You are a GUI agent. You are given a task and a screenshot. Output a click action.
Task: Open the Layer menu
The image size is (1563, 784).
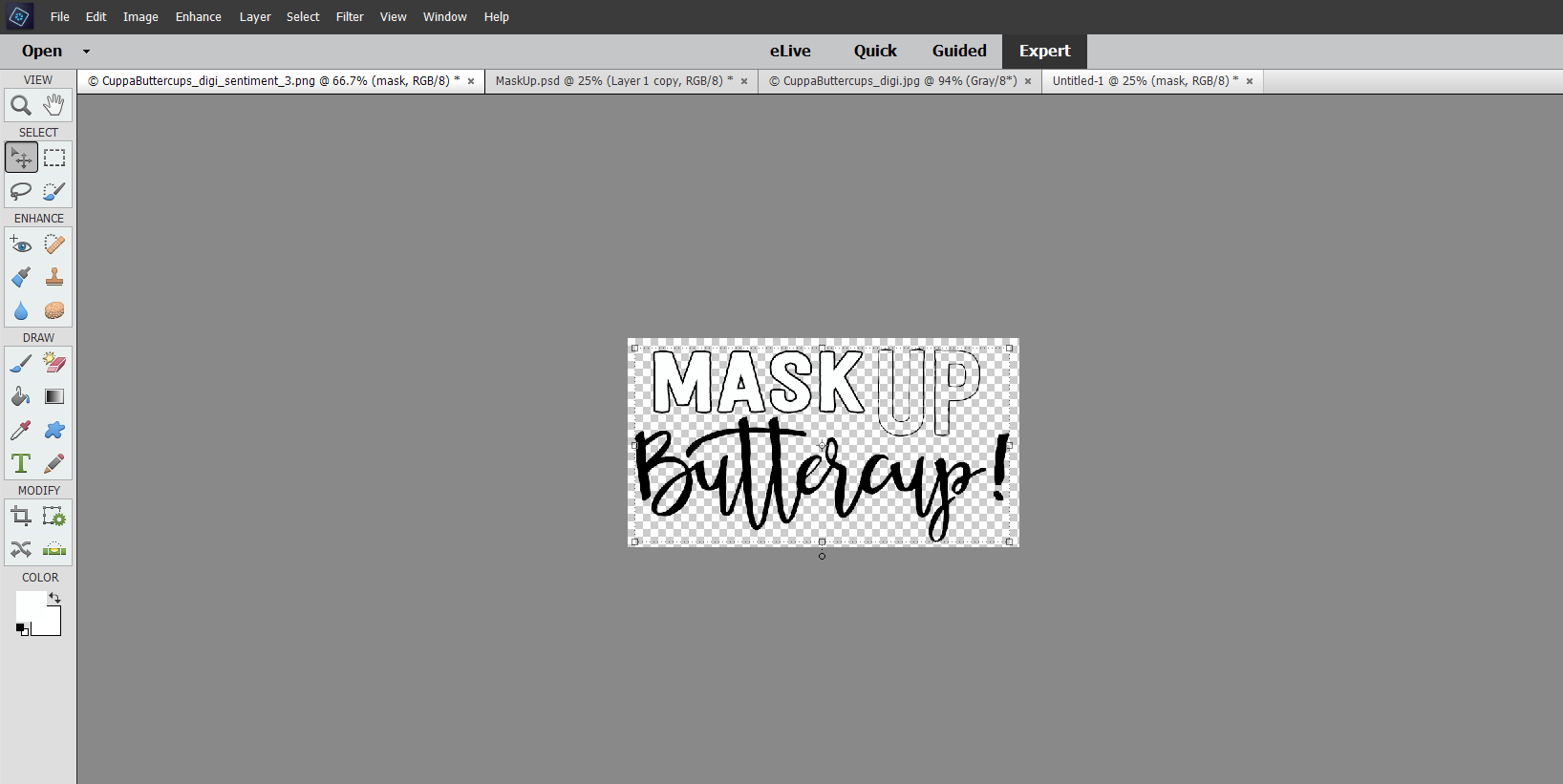(x=255, y=17)
